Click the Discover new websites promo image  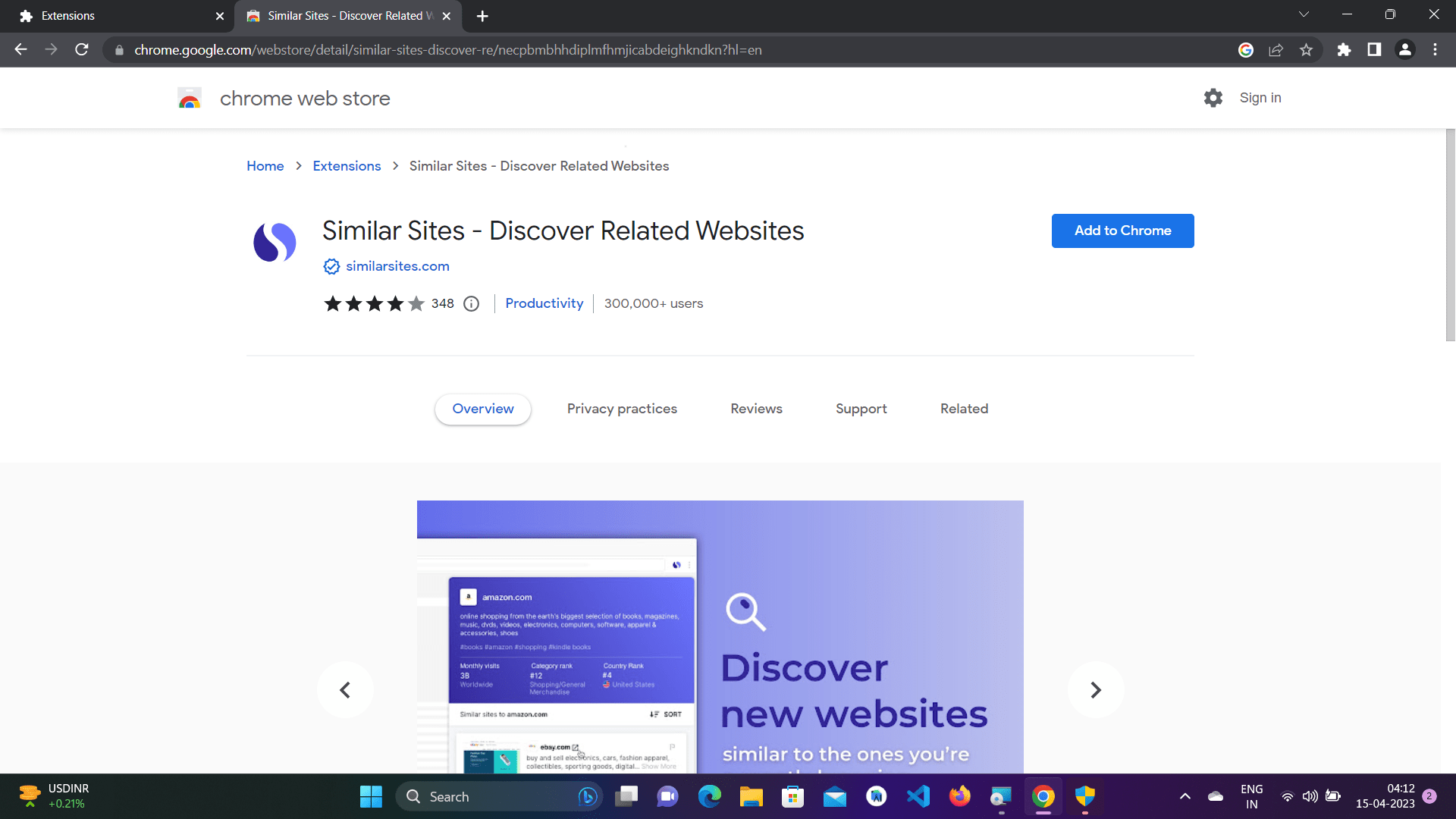point(720,637)
